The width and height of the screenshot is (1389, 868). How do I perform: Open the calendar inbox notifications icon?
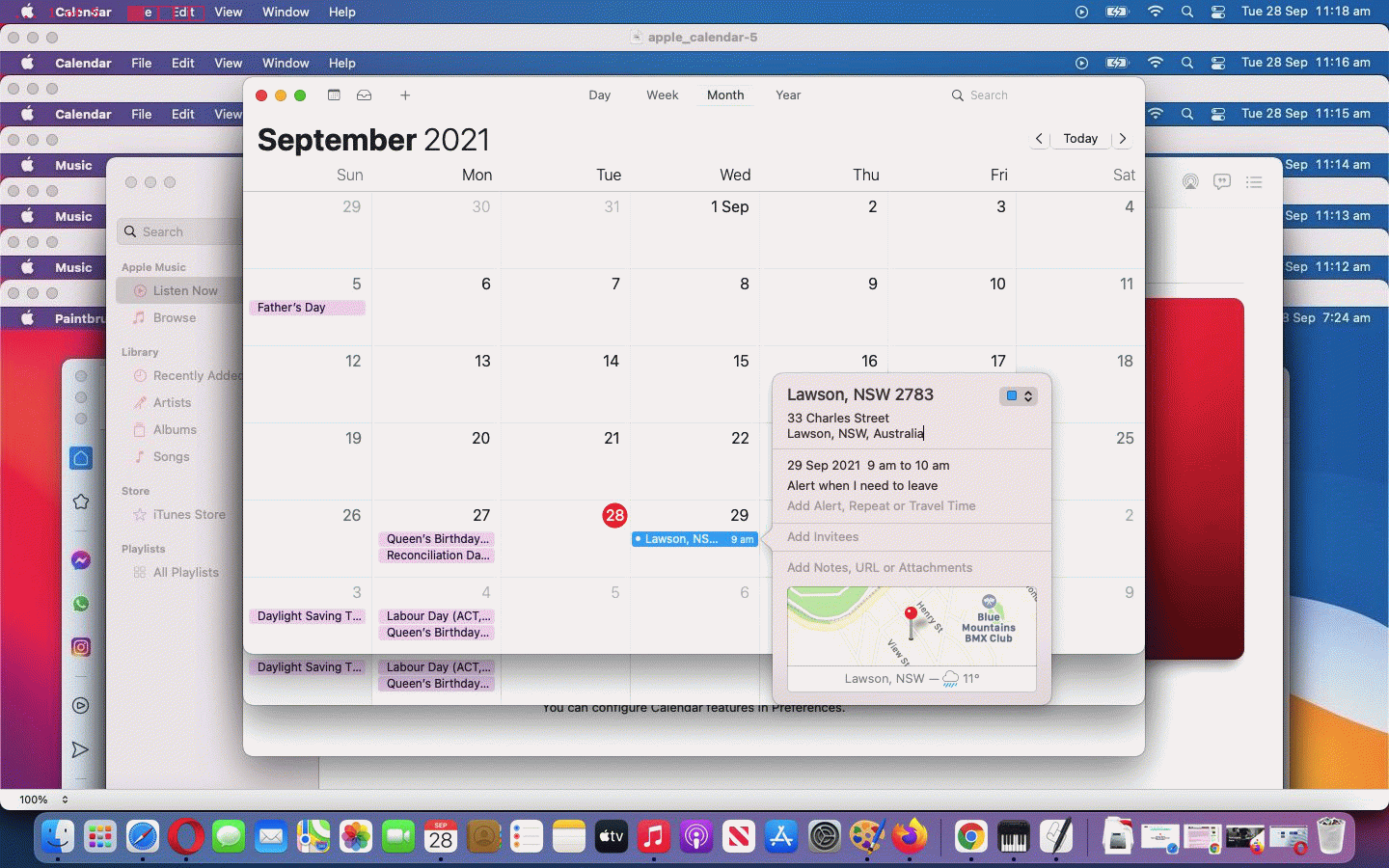[365, 95]
